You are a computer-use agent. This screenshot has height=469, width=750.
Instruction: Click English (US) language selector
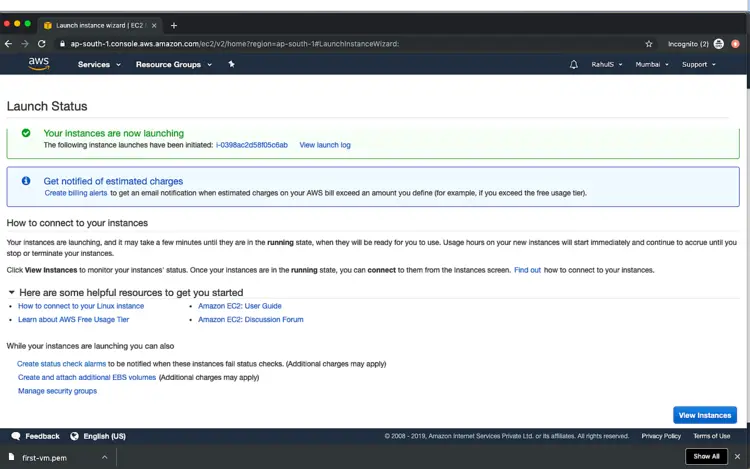point(104,436)
